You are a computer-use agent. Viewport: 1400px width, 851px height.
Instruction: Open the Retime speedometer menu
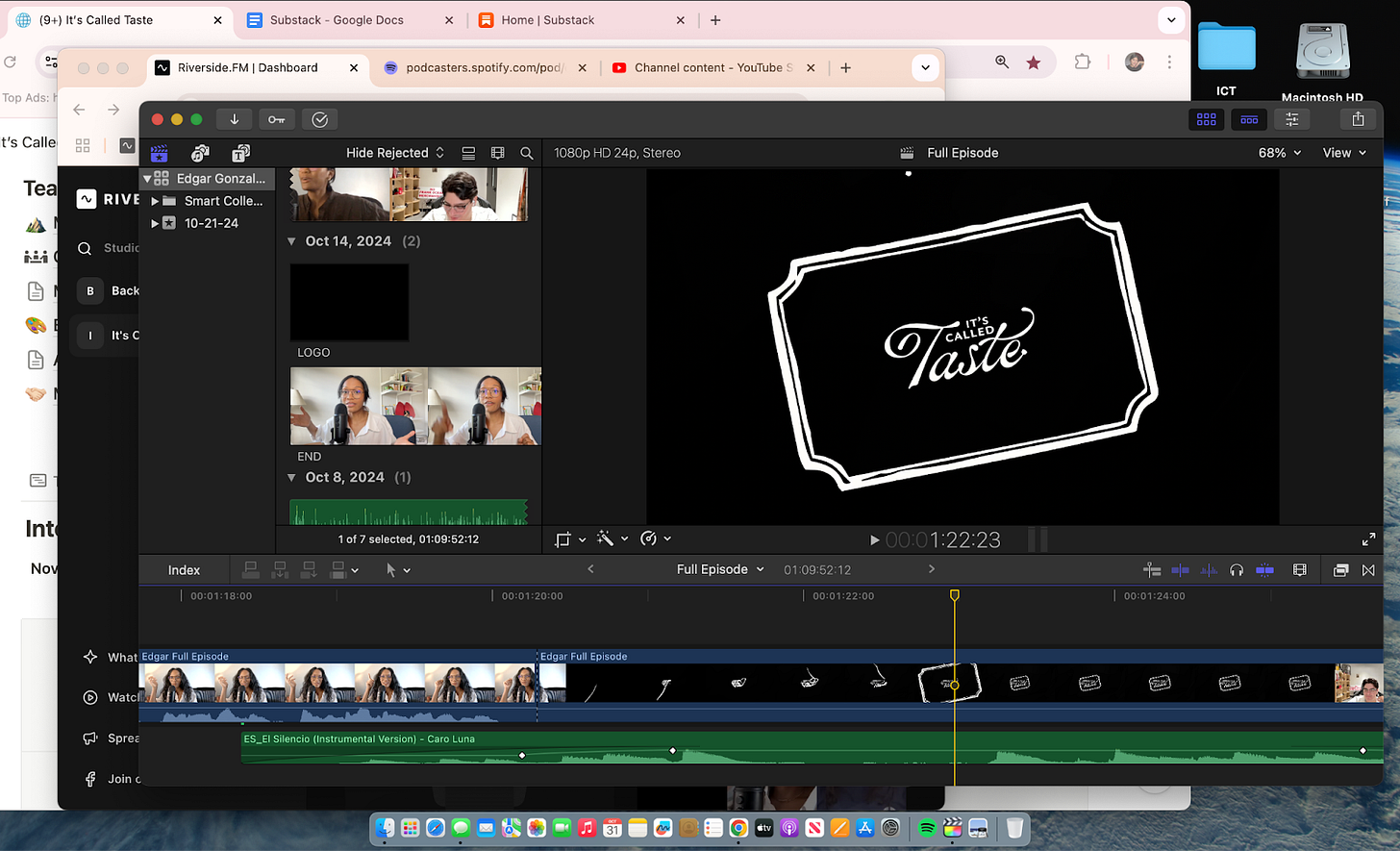[655, 539]
